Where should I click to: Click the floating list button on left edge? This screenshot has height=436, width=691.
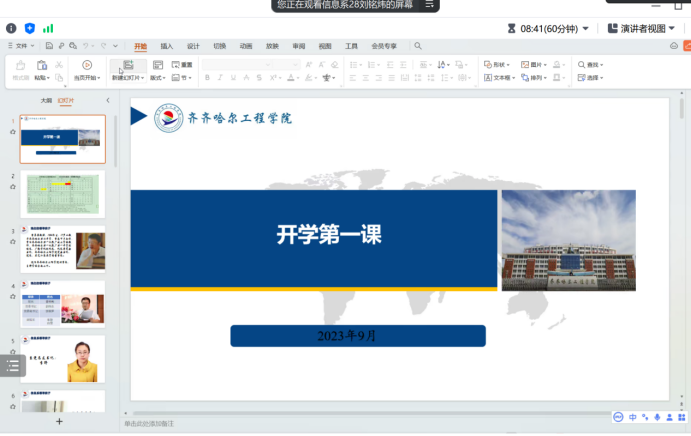click(x=12, y=366)
